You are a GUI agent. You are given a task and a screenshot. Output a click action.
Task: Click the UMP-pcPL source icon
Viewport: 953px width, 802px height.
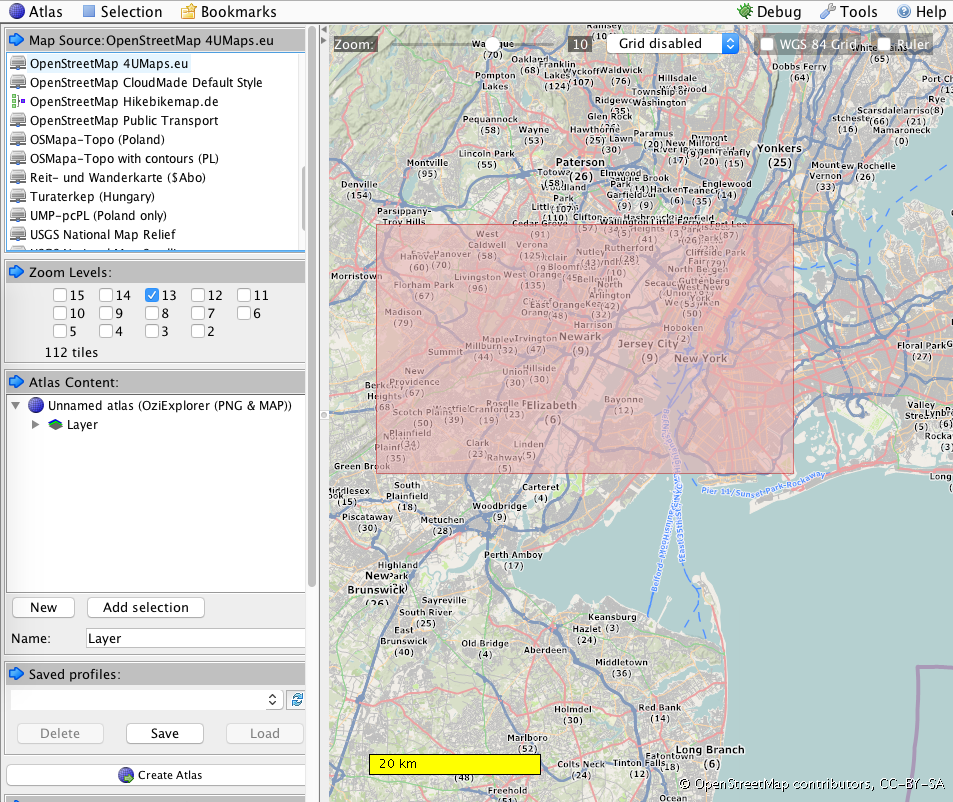pyautogui.click(x=18, y=215)
